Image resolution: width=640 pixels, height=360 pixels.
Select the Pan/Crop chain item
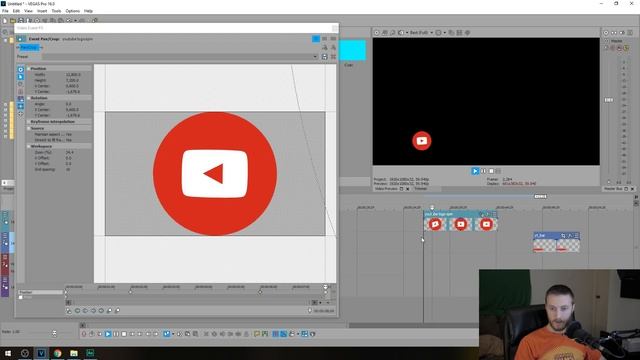point(29,47)
